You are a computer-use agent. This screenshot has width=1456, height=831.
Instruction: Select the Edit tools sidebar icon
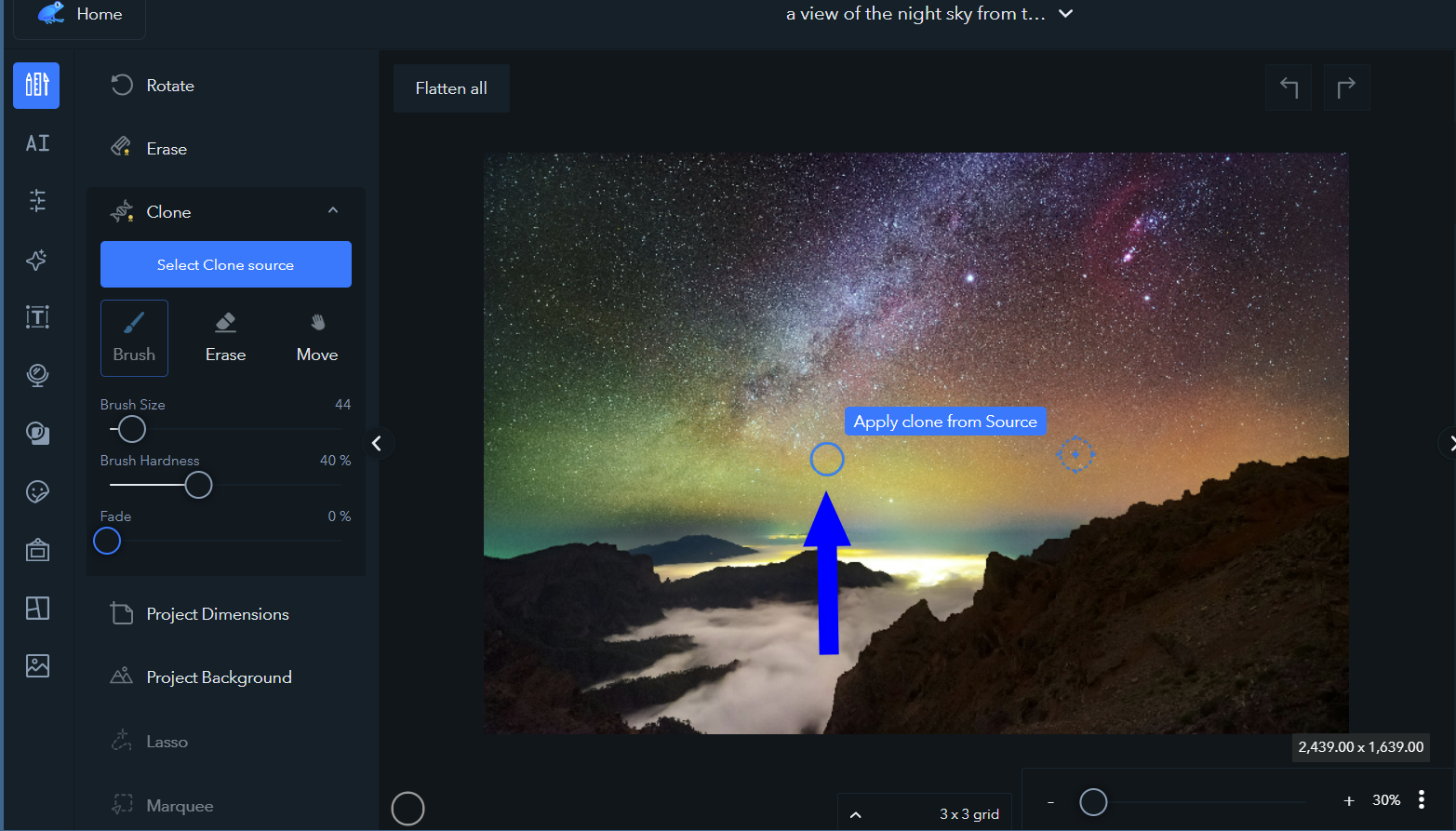36,86
